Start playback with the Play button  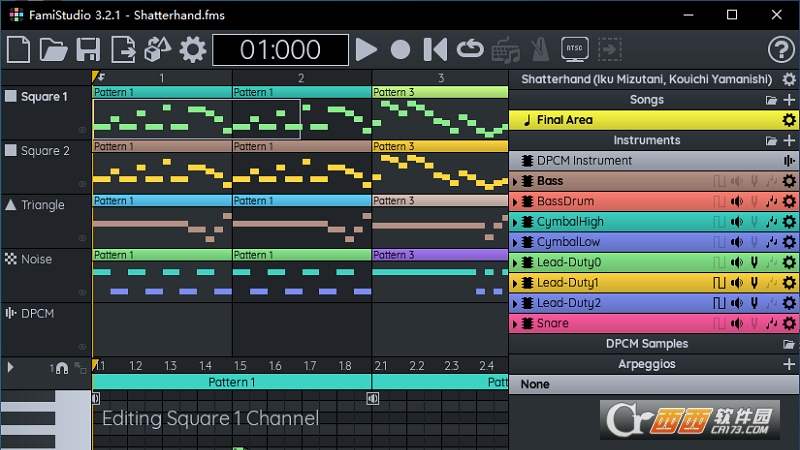pos(367,49)
